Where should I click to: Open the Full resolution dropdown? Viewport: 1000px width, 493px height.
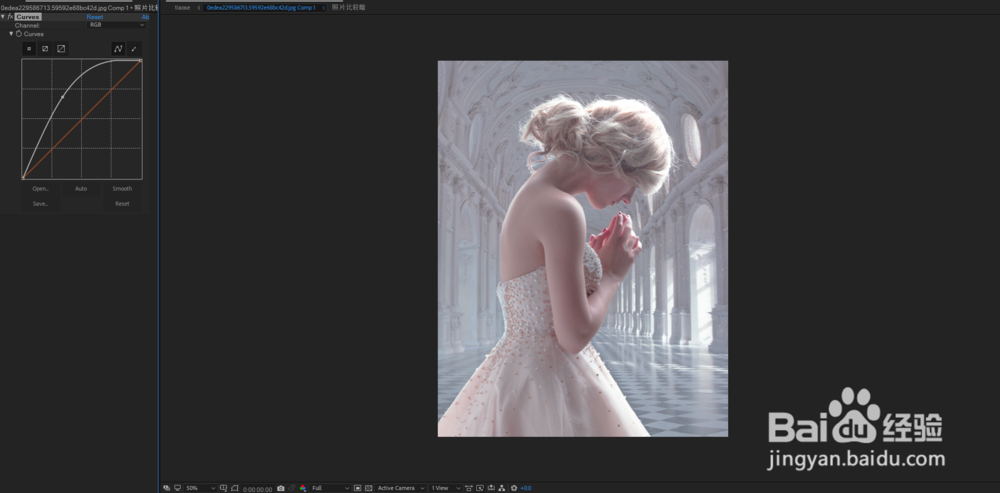point(330,488)
